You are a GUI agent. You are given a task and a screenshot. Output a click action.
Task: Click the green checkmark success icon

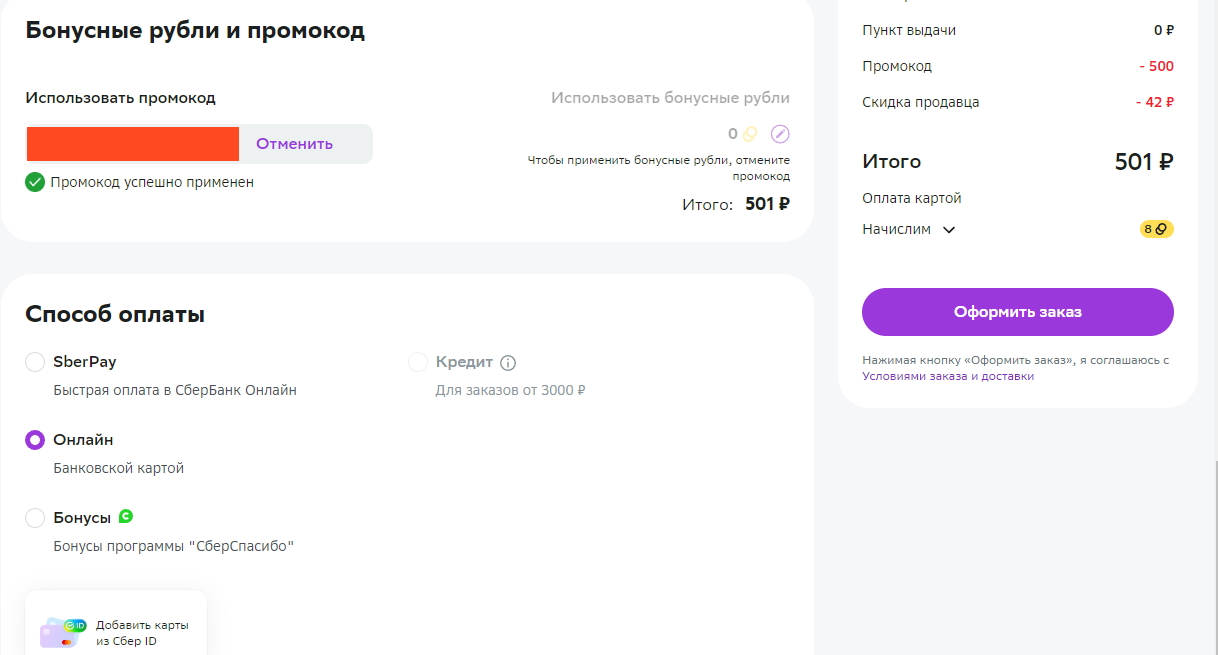coord(35,182)
